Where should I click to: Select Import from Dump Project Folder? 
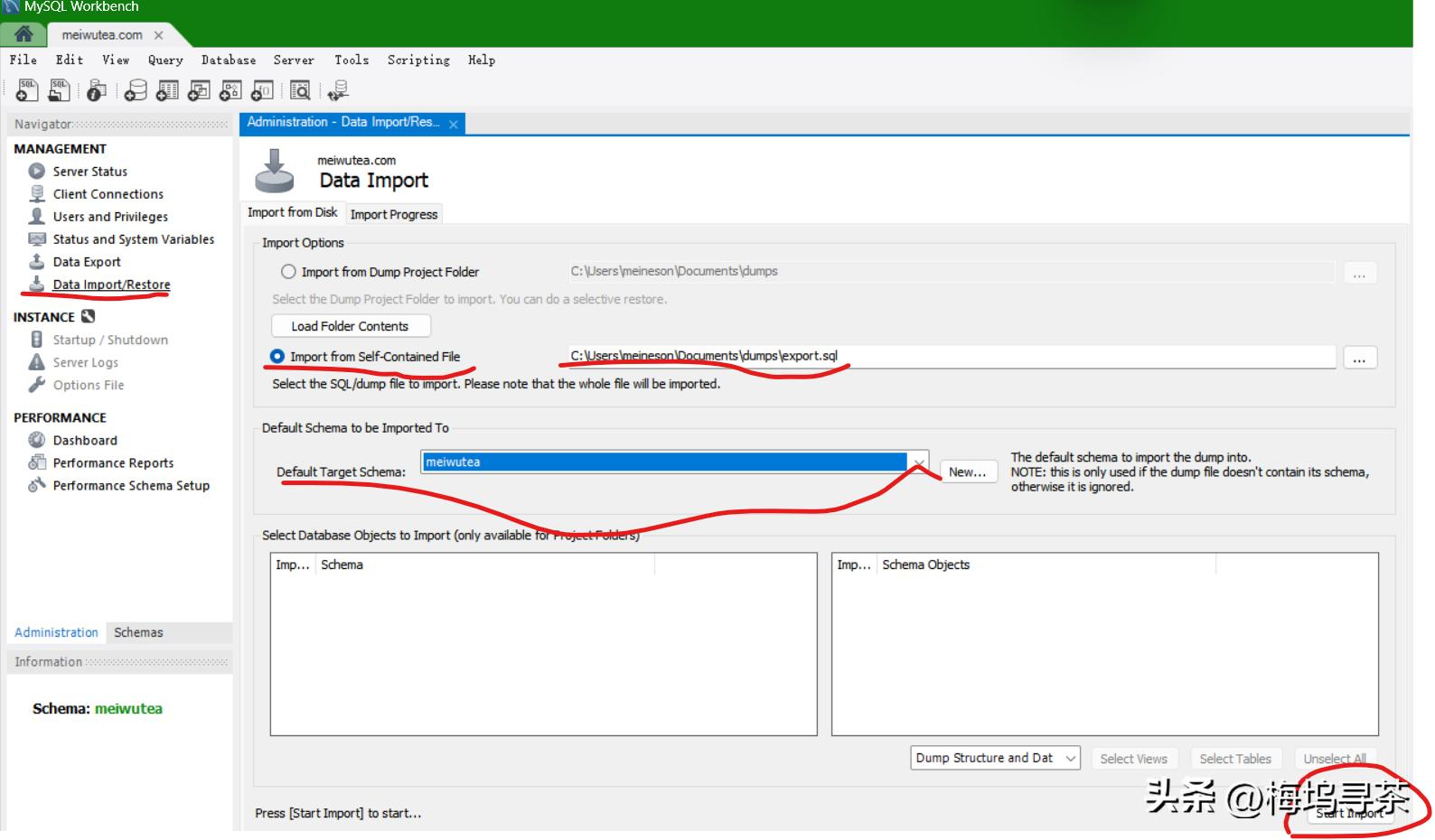coord(288,272)
